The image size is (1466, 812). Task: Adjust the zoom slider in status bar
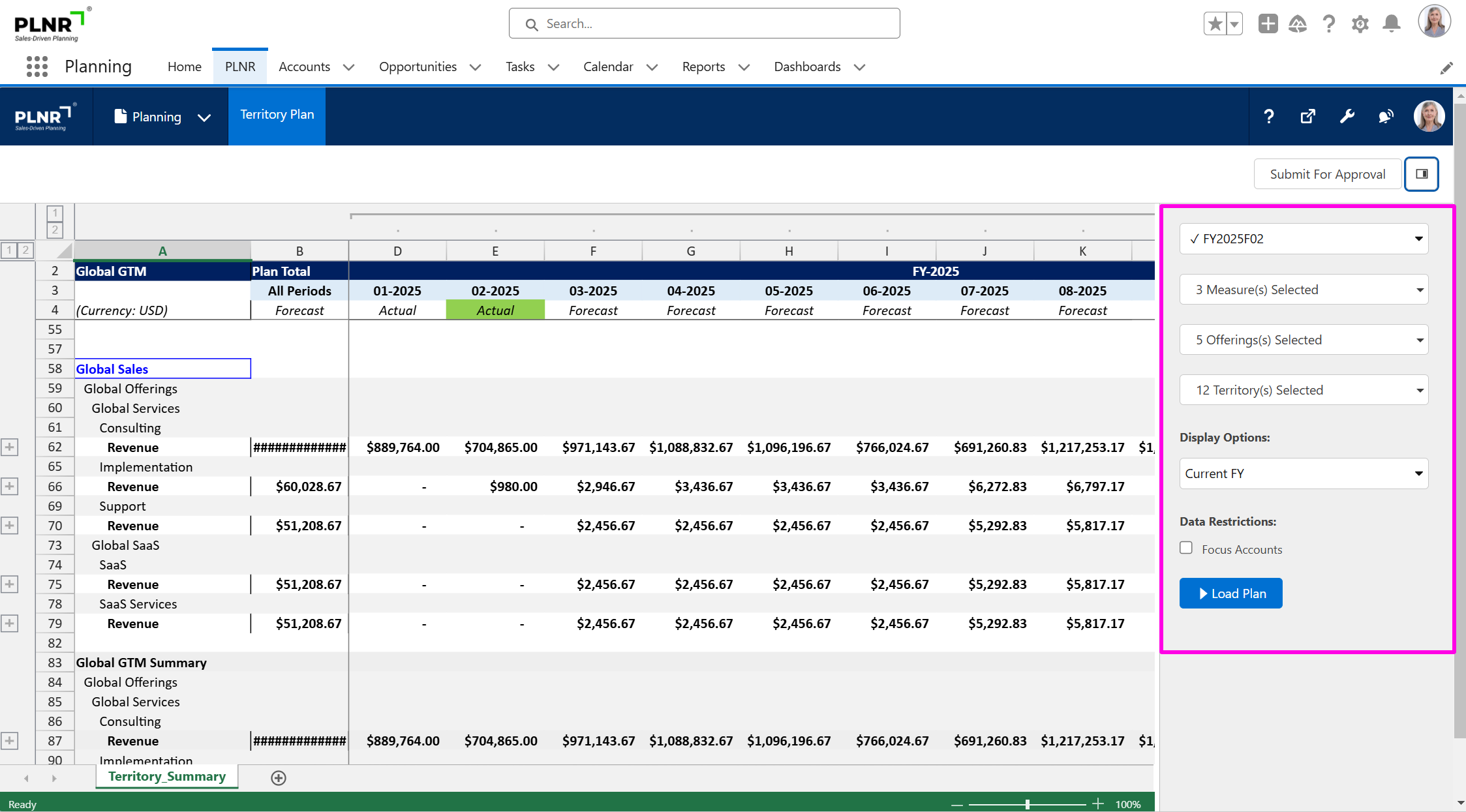1027,804
